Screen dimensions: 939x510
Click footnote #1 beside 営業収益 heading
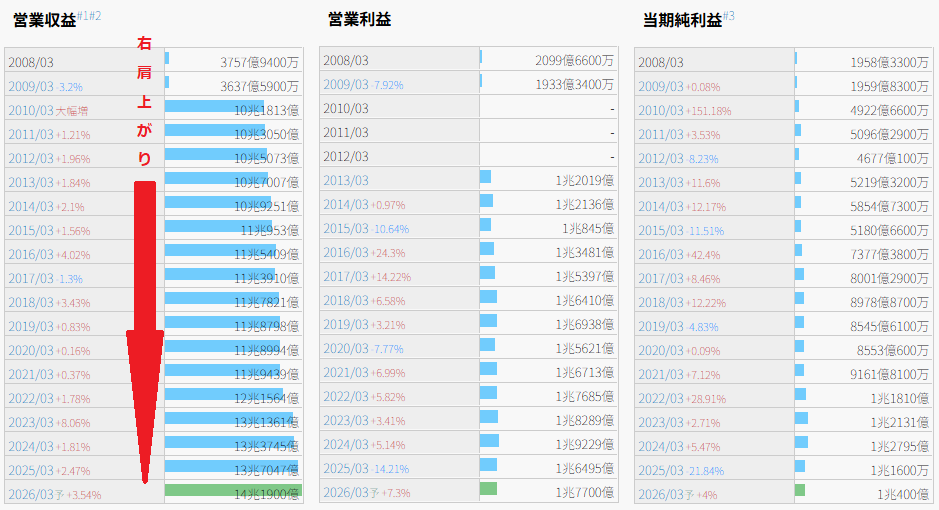[83, 16]
